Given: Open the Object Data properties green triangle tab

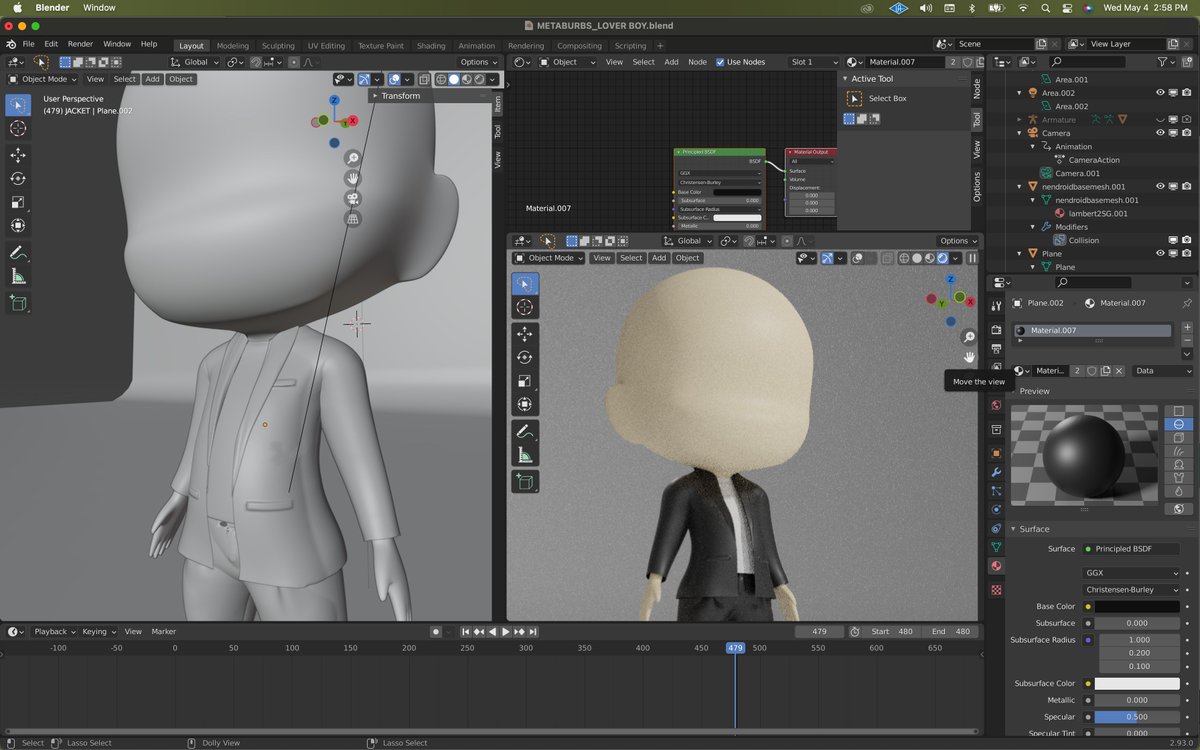Looking at the screenshot, I should coord(995,547).
